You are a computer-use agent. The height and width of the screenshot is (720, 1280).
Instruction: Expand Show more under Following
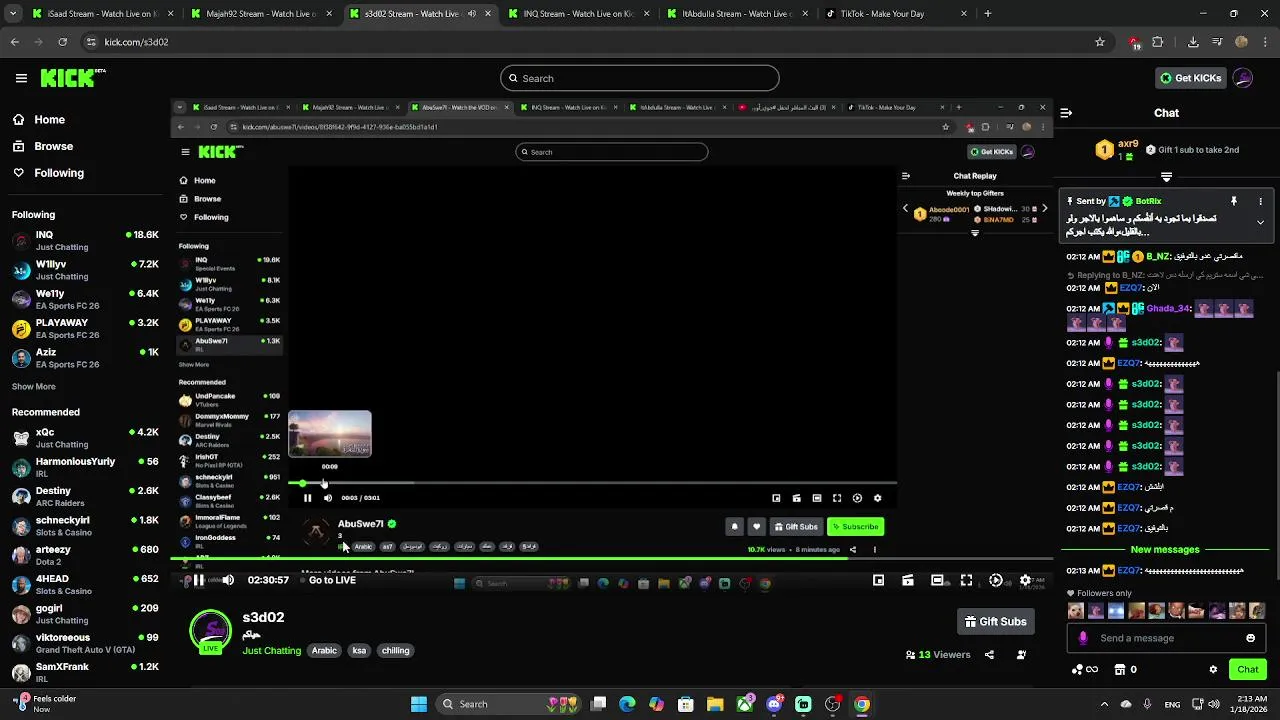click(x=33, y=387)
